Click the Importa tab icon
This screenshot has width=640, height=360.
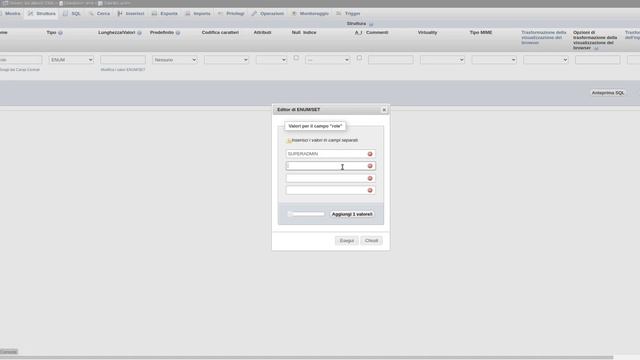coord(188,13)
